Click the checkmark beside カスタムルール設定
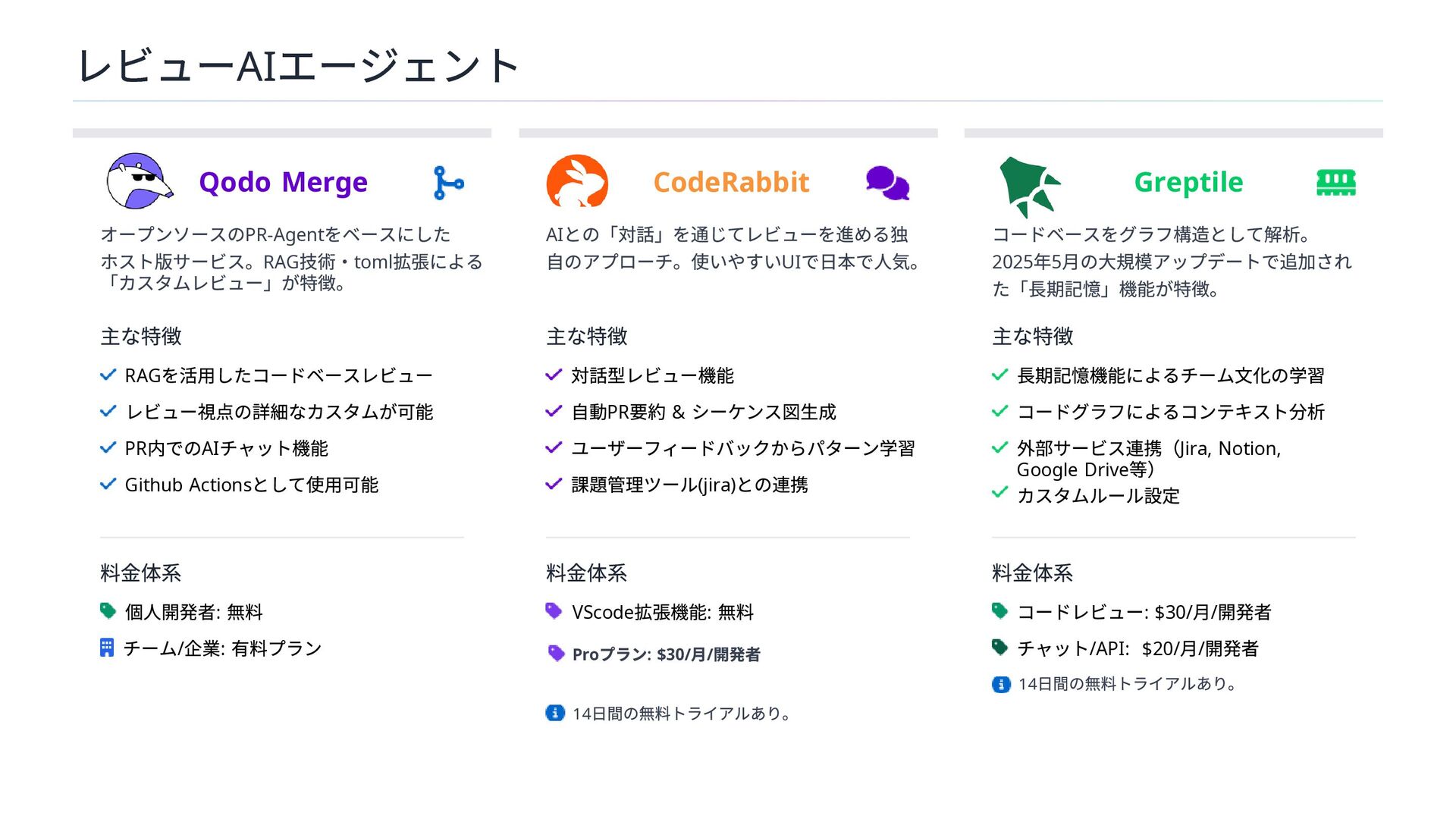 (999, 492)
